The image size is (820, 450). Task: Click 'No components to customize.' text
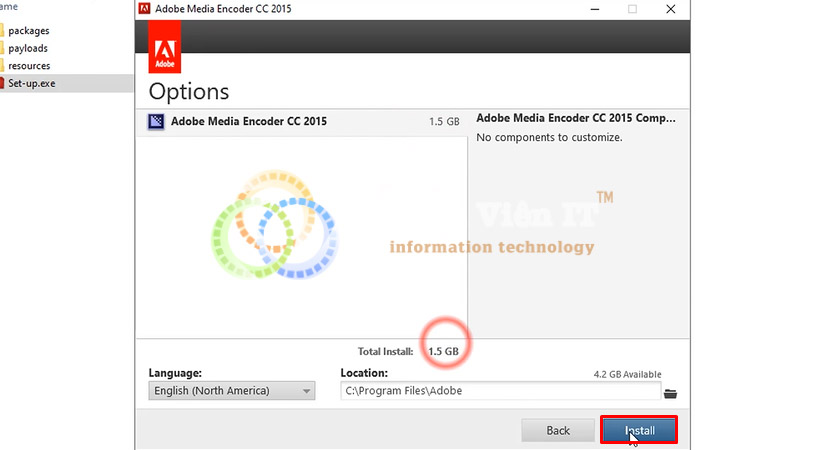(x=549, y=137)
